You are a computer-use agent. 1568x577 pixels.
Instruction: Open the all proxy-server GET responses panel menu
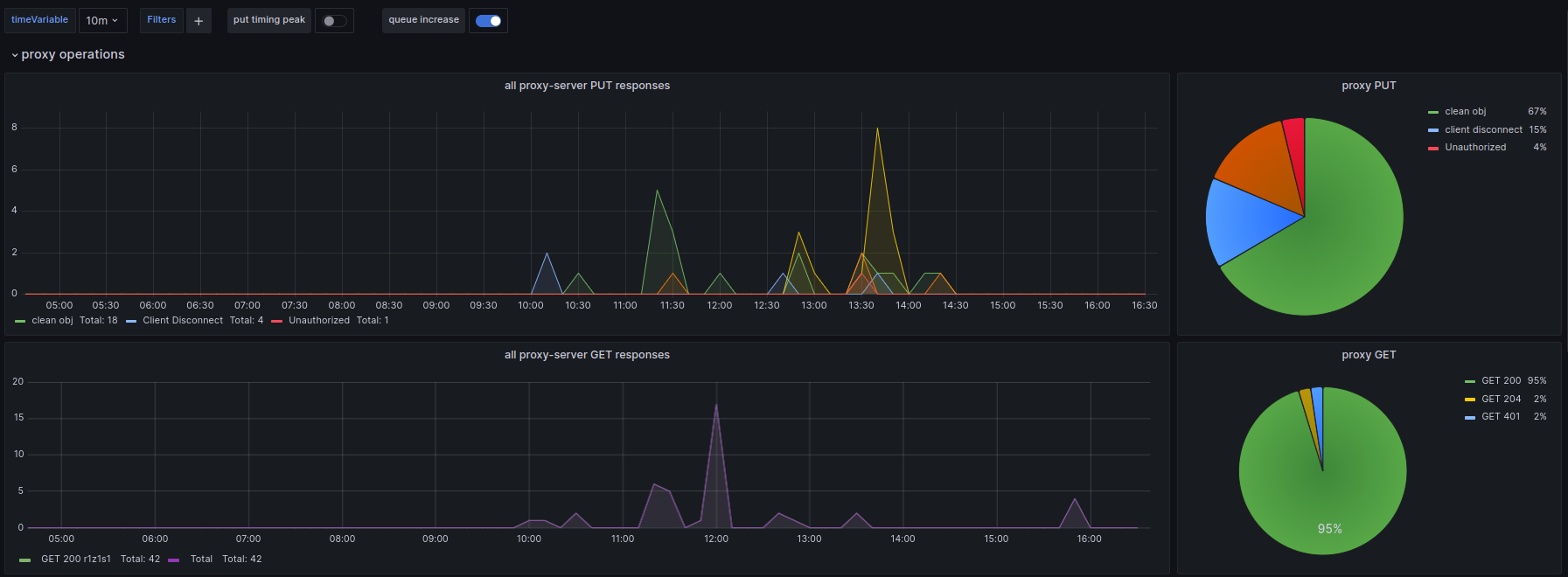pos(587,355)
